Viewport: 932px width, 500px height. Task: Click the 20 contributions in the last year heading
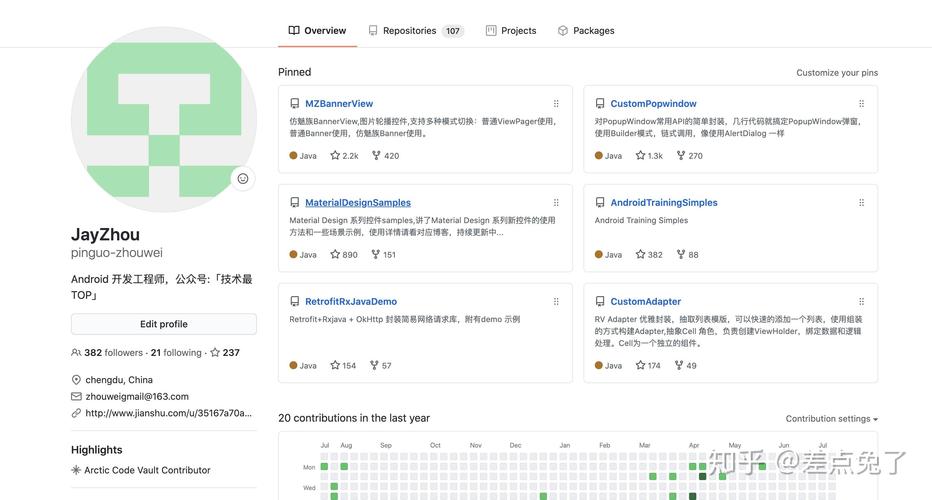click(354, 418)
